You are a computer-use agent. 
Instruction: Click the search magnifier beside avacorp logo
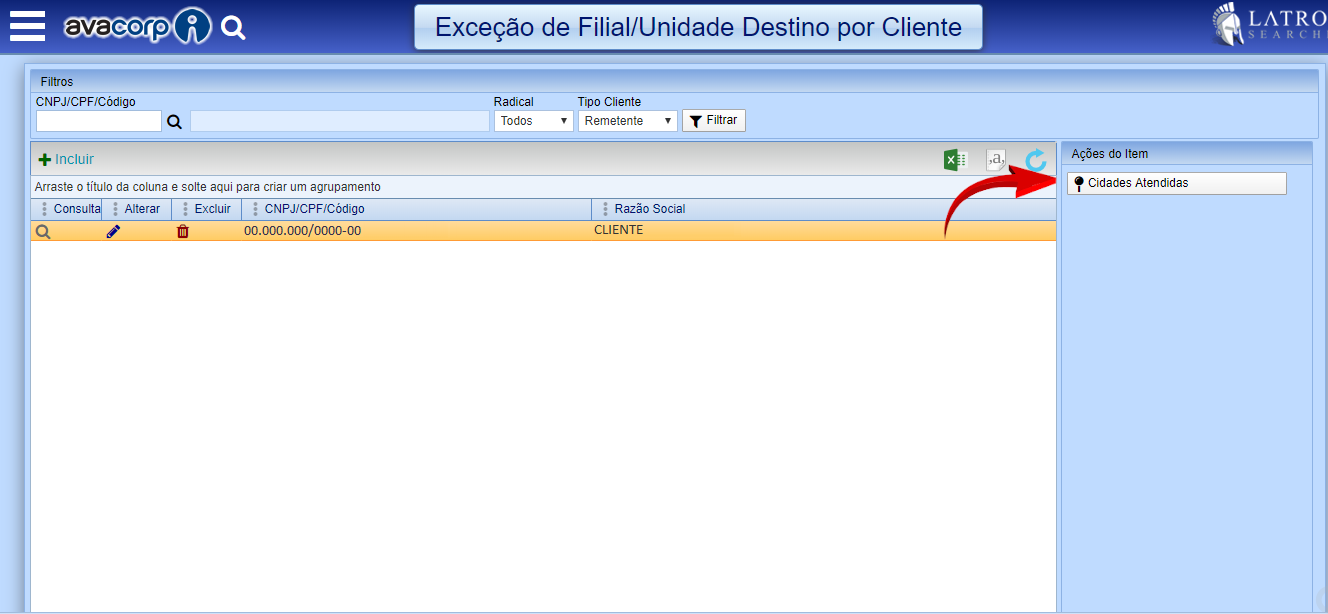click(233, 28)
